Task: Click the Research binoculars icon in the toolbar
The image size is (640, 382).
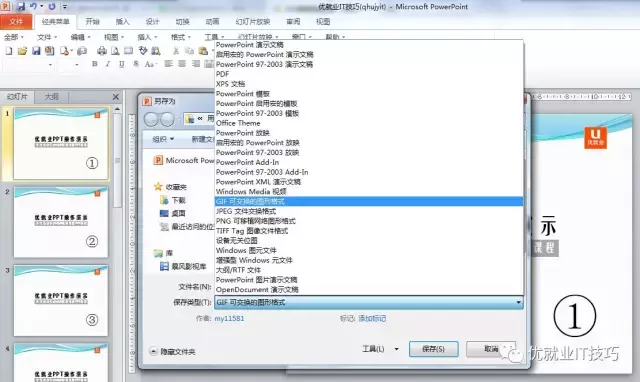Action: tap(156, 51)
